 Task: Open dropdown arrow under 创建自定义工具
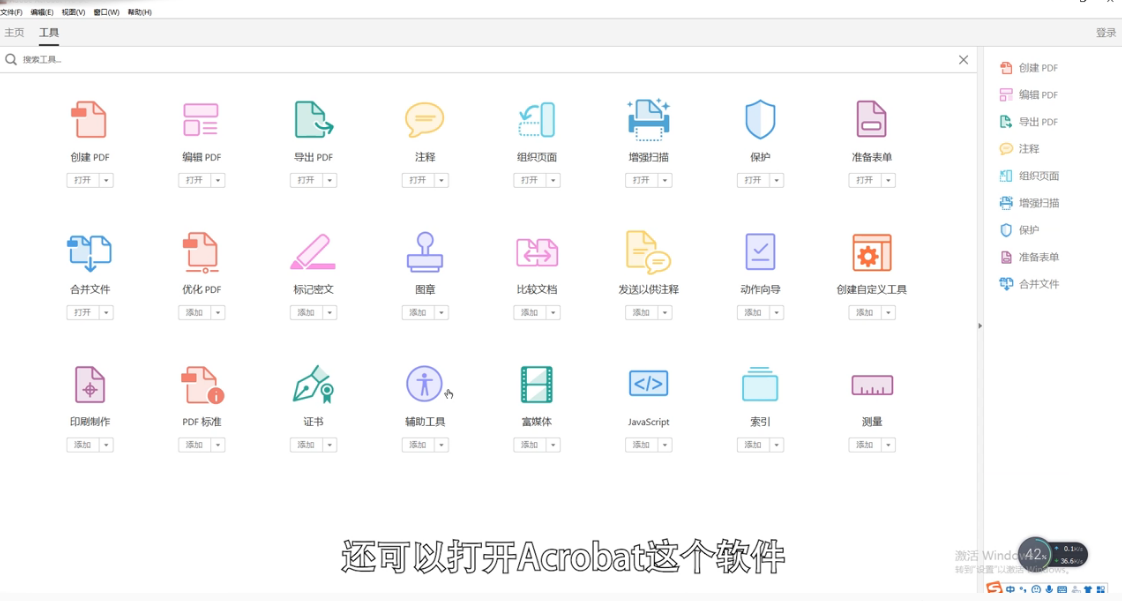tap(888, 313)
